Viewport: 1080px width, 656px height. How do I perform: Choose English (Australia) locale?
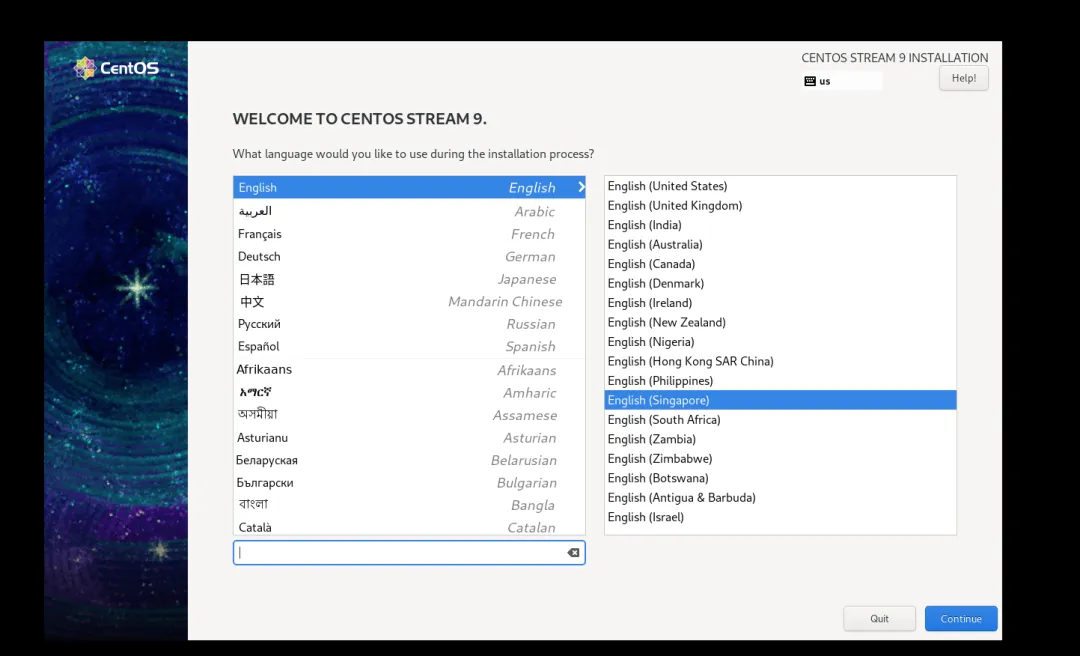[780, 245]
